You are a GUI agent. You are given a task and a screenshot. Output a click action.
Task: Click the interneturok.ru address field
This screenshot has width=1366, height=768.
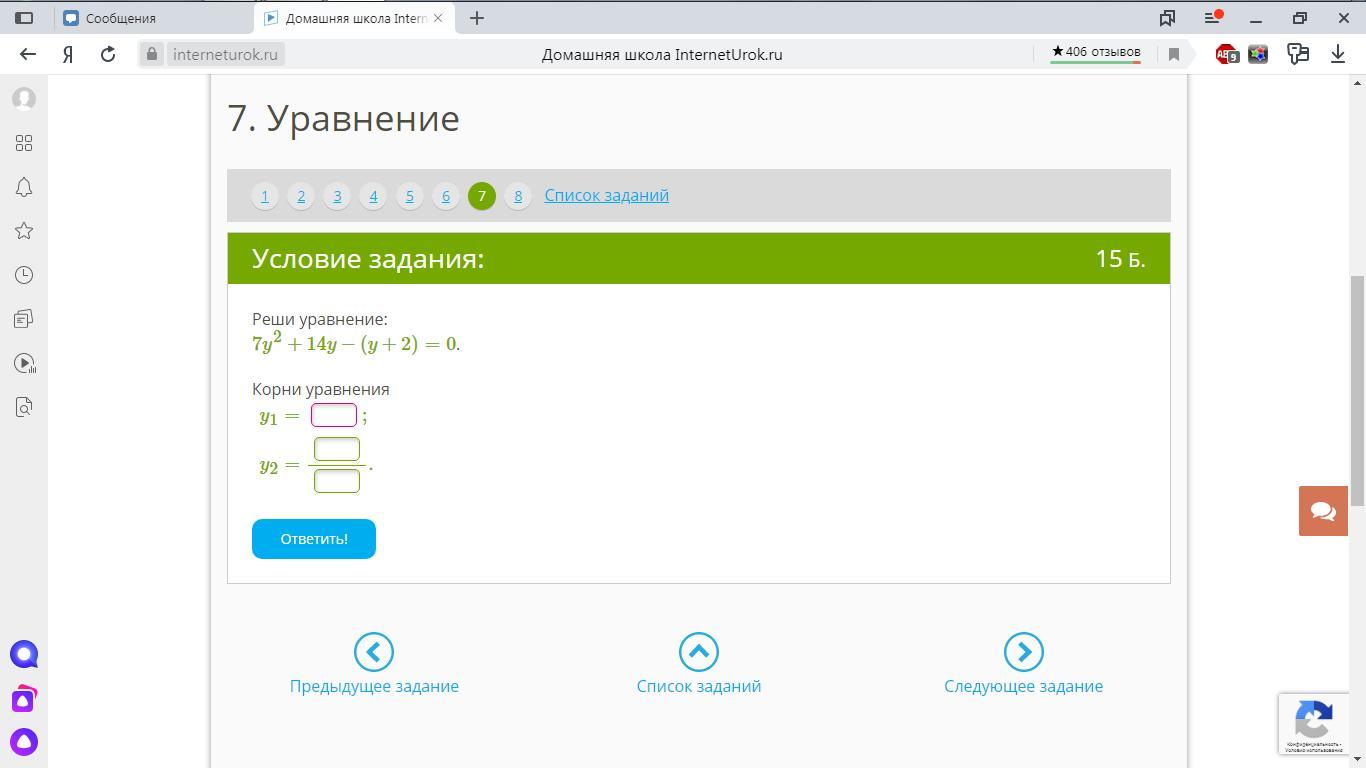(x=225, y=54)
